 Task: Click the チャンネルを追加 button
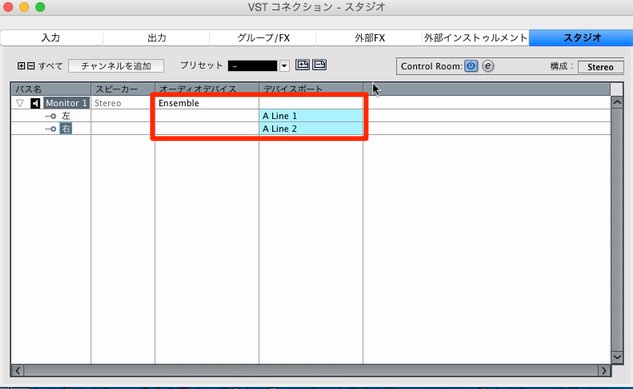[x=116, y=66]
